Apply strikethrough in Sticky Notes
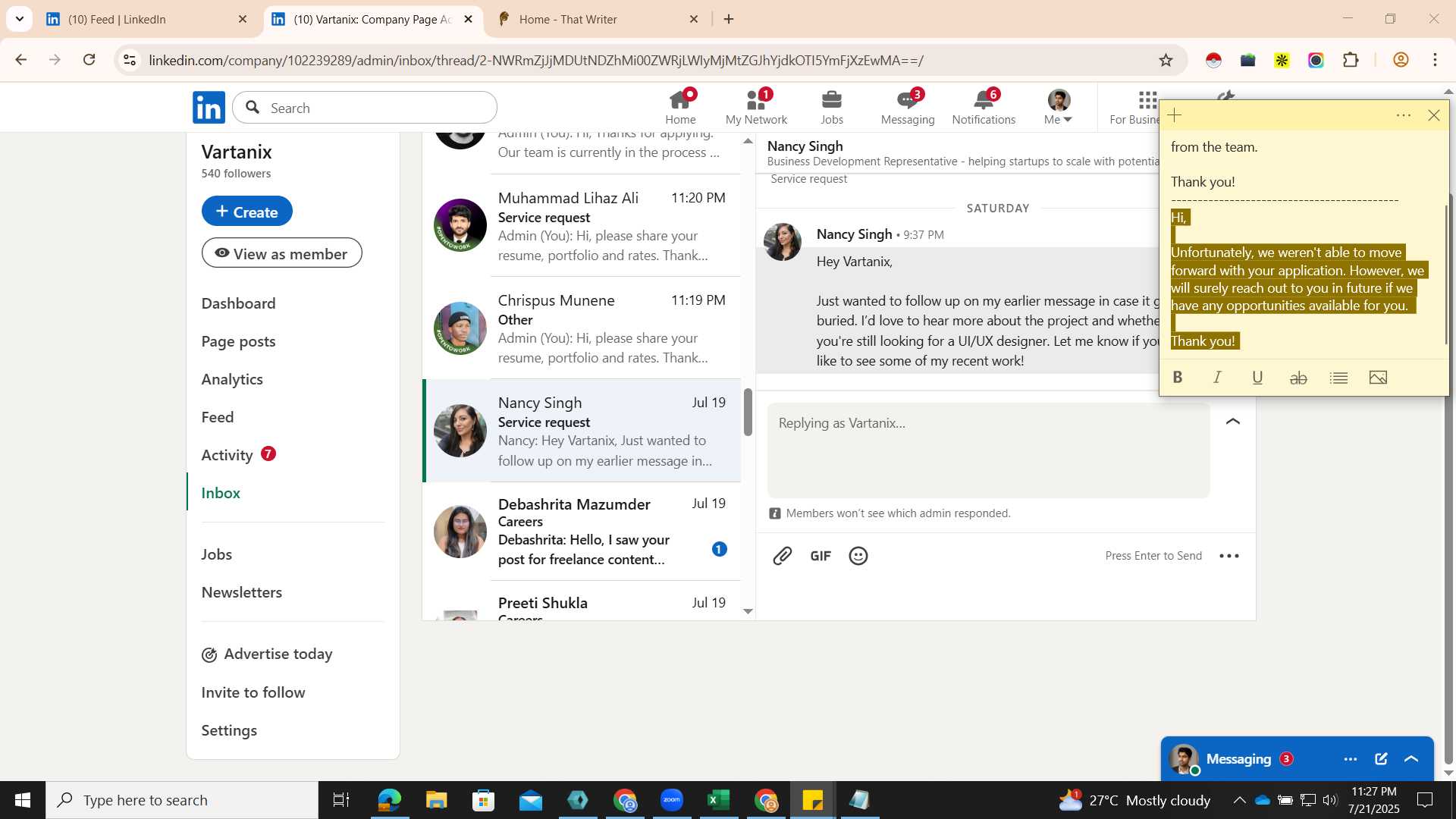The height and width of the screenshot is (819, 1456). (x=1298, y=378)
